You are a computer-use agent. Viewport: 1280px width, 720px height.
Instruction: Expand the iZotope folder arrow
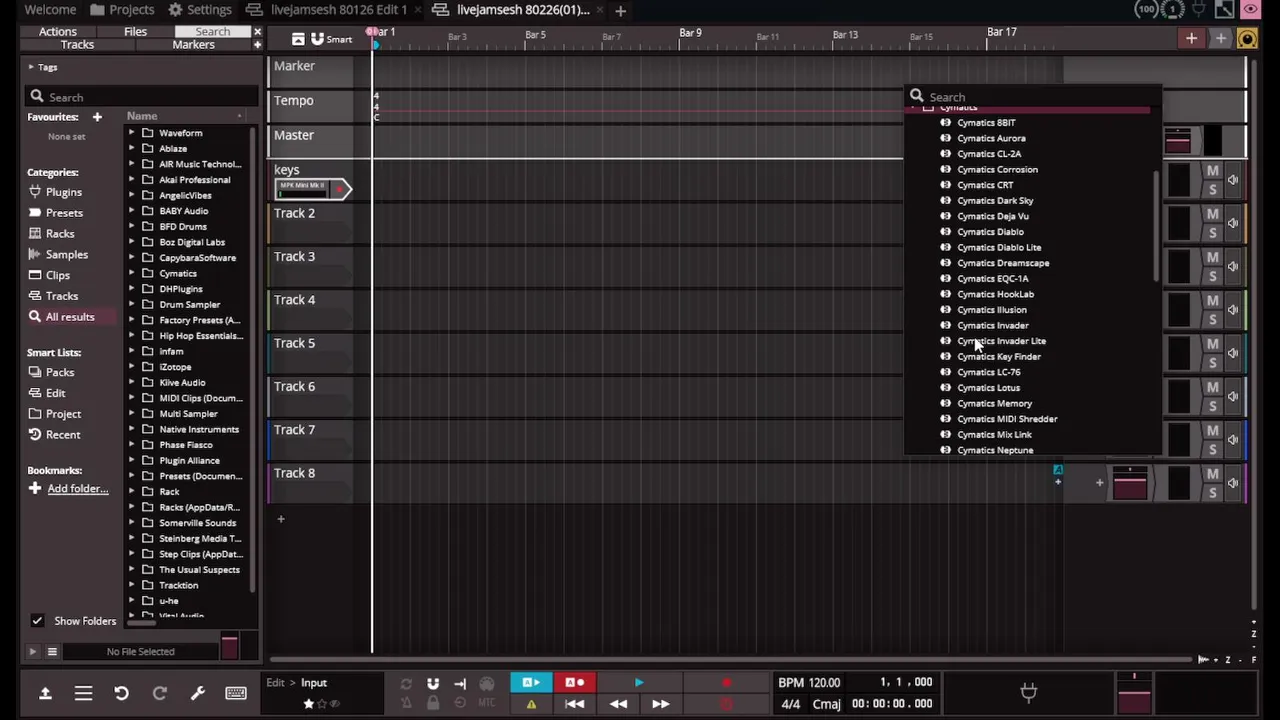click(132, 367)
